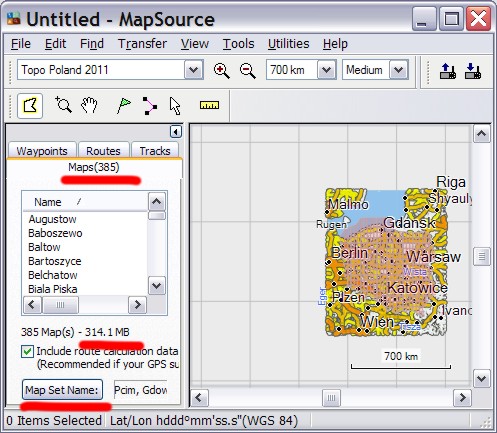Open the File menu
This screenshot has width=497, height=433.
21,44
